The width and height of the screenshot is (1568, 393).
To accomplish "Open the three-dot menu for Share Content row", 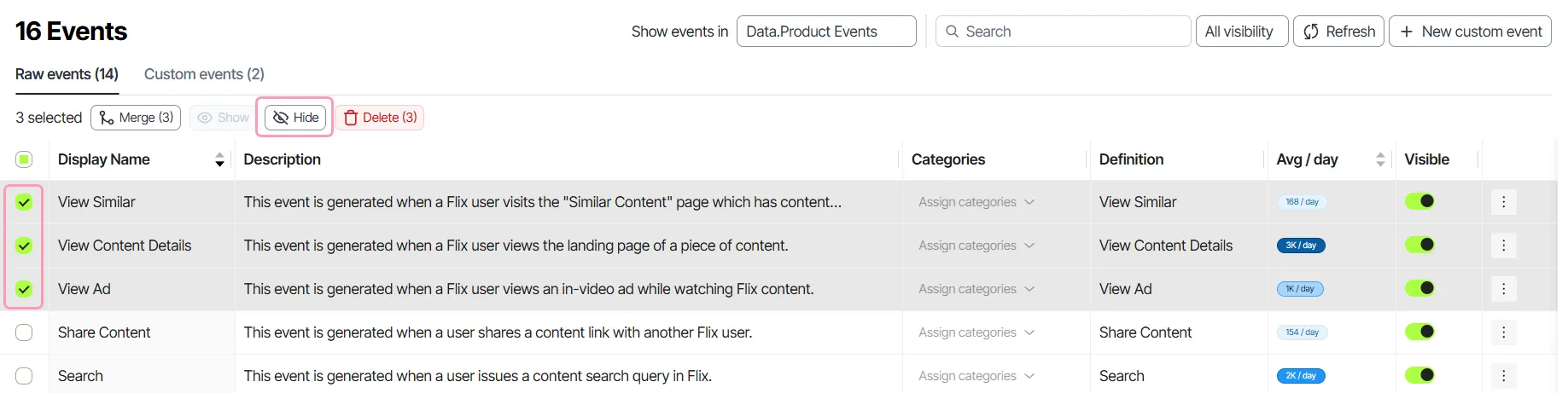I will (x=1503, y=332).
